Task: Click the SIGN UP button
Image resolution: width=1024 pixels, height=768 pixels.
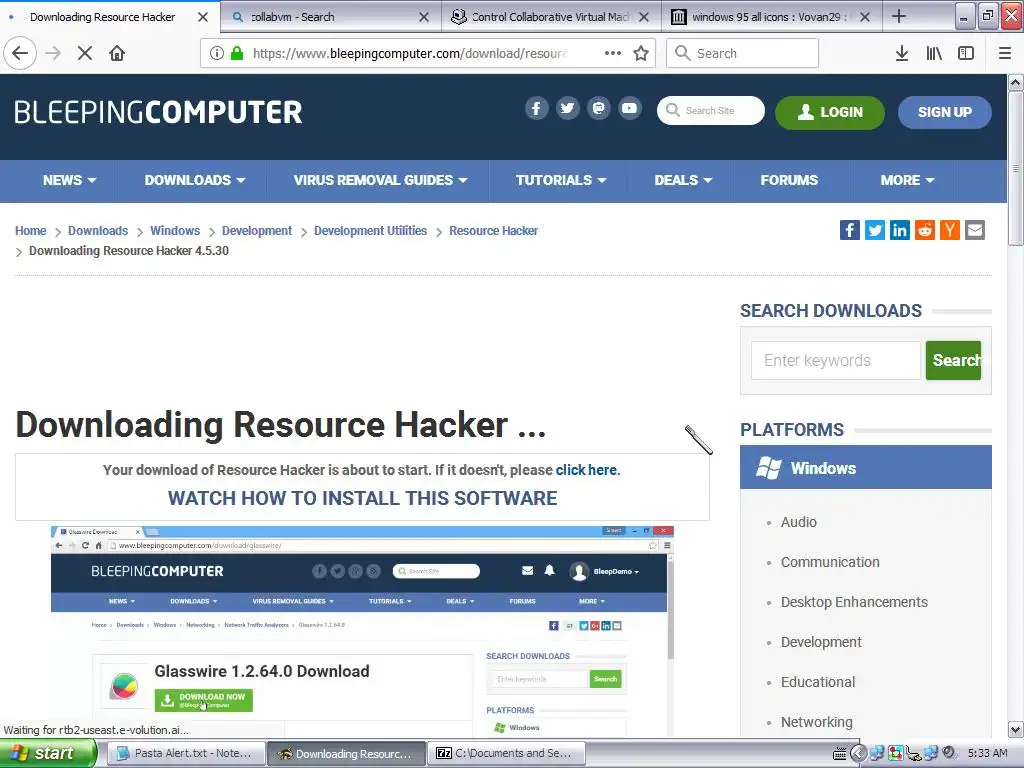Action: tap(944, 112)
